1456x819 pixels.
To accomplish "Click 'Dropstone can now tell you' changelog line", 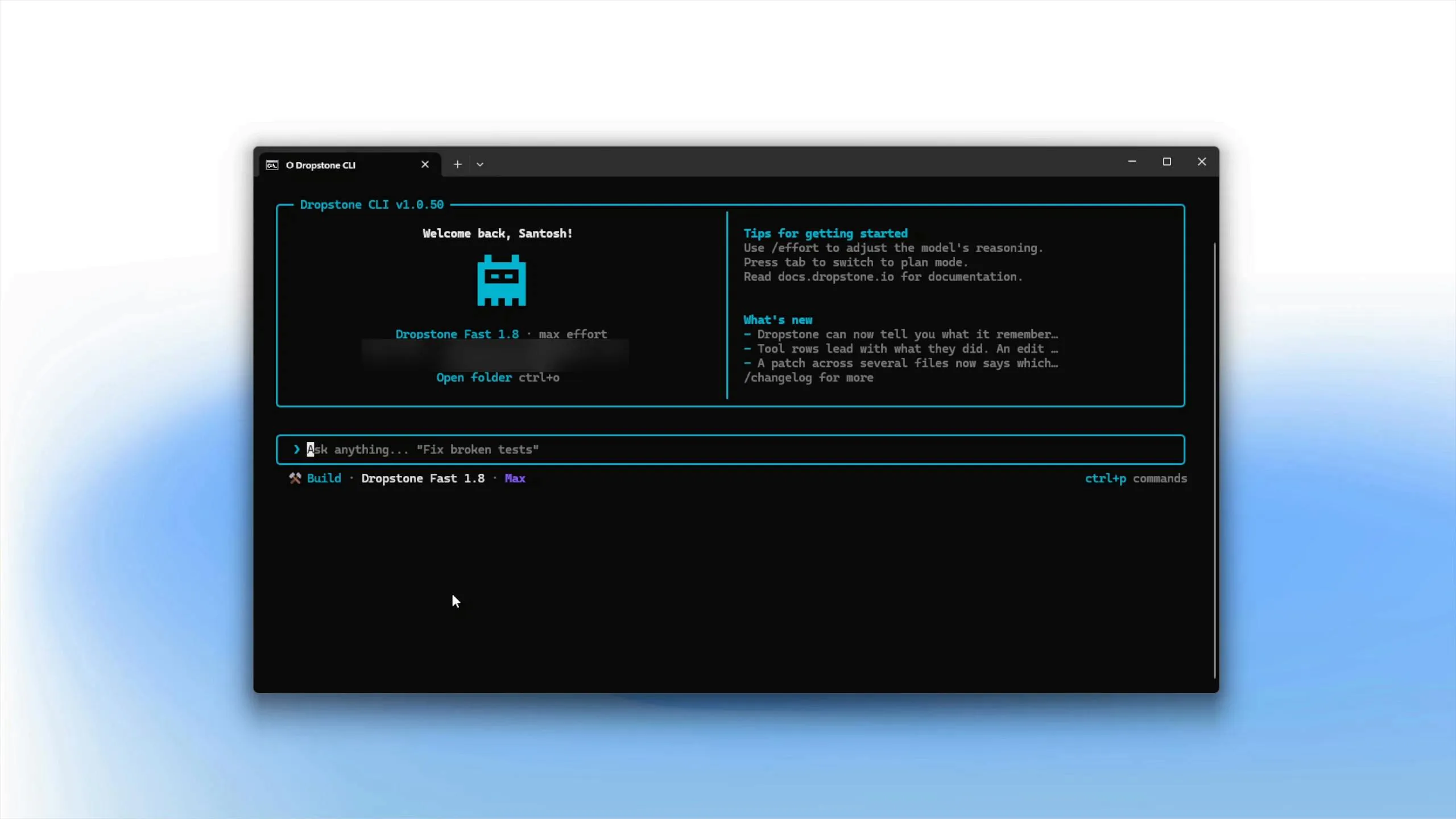I will [x=901, y=334].
